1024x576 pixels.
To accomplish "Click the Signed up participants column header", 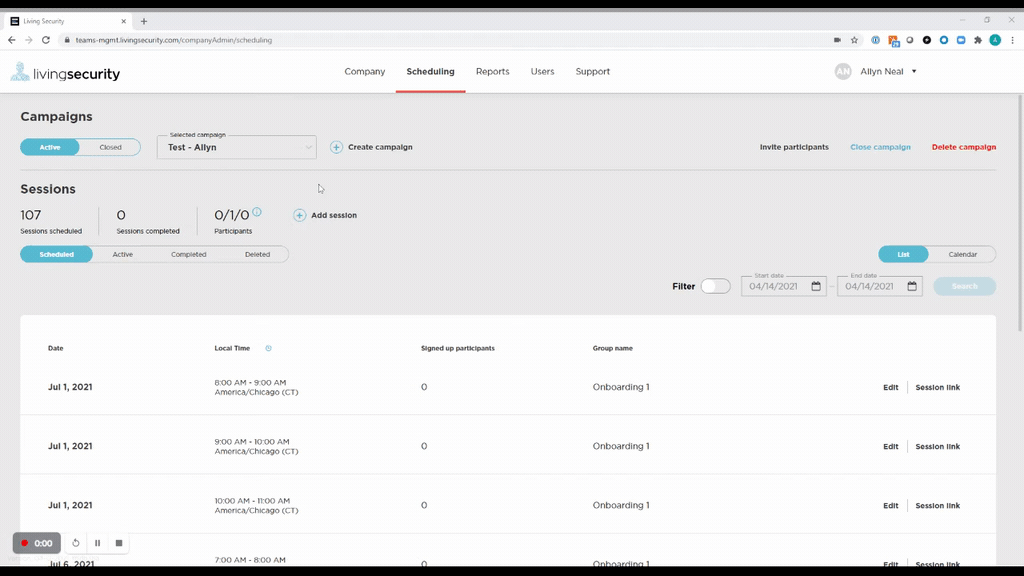I will [458, 348].
